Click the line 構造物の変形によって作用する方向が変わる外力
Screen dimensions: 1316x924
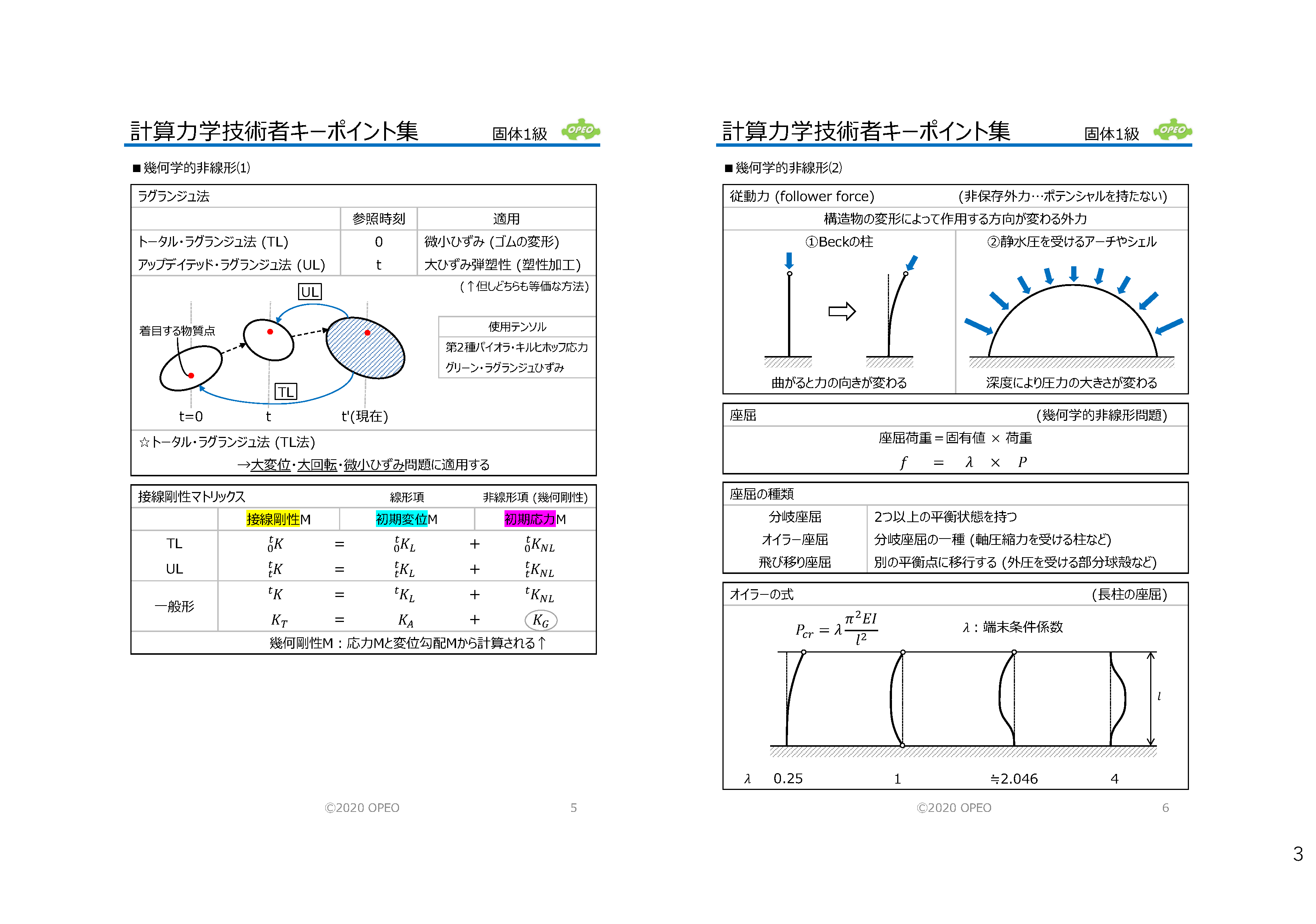(955, 219)
